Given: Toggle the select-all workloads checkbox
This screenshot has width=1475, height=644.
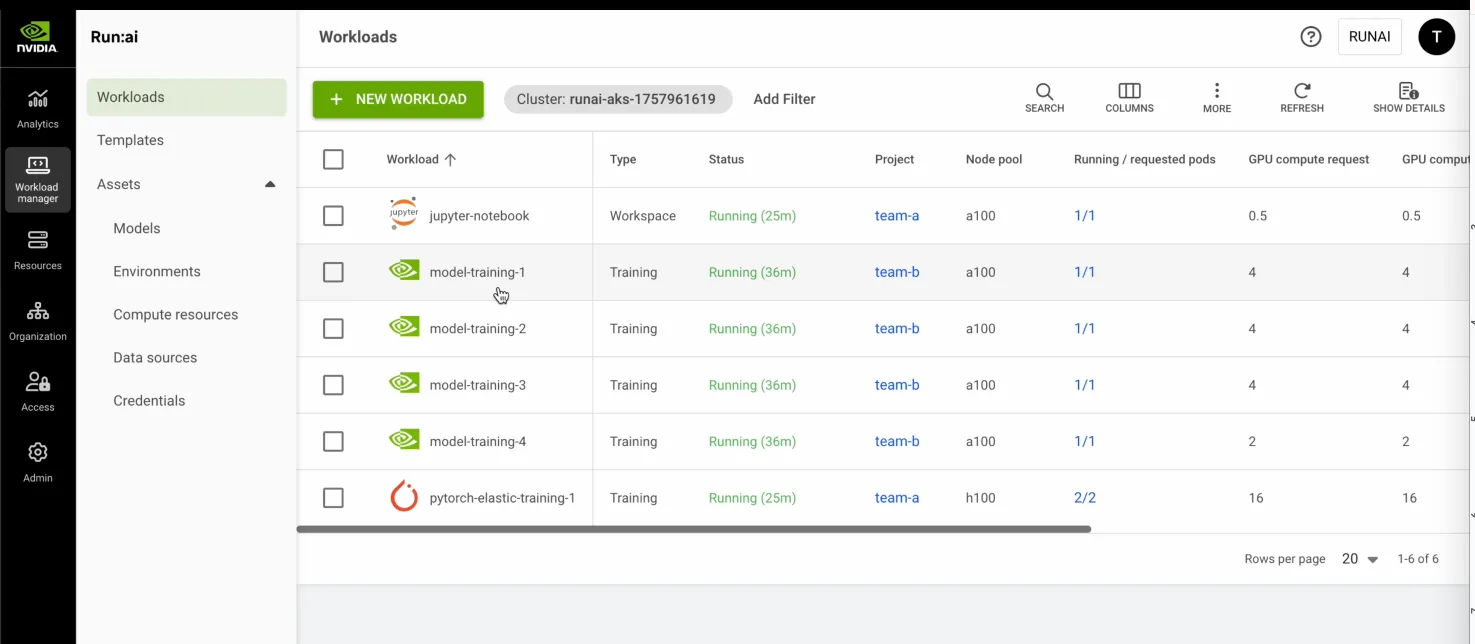Looking at the screenshot, I should pyautogui.click(x=333, y=158).
